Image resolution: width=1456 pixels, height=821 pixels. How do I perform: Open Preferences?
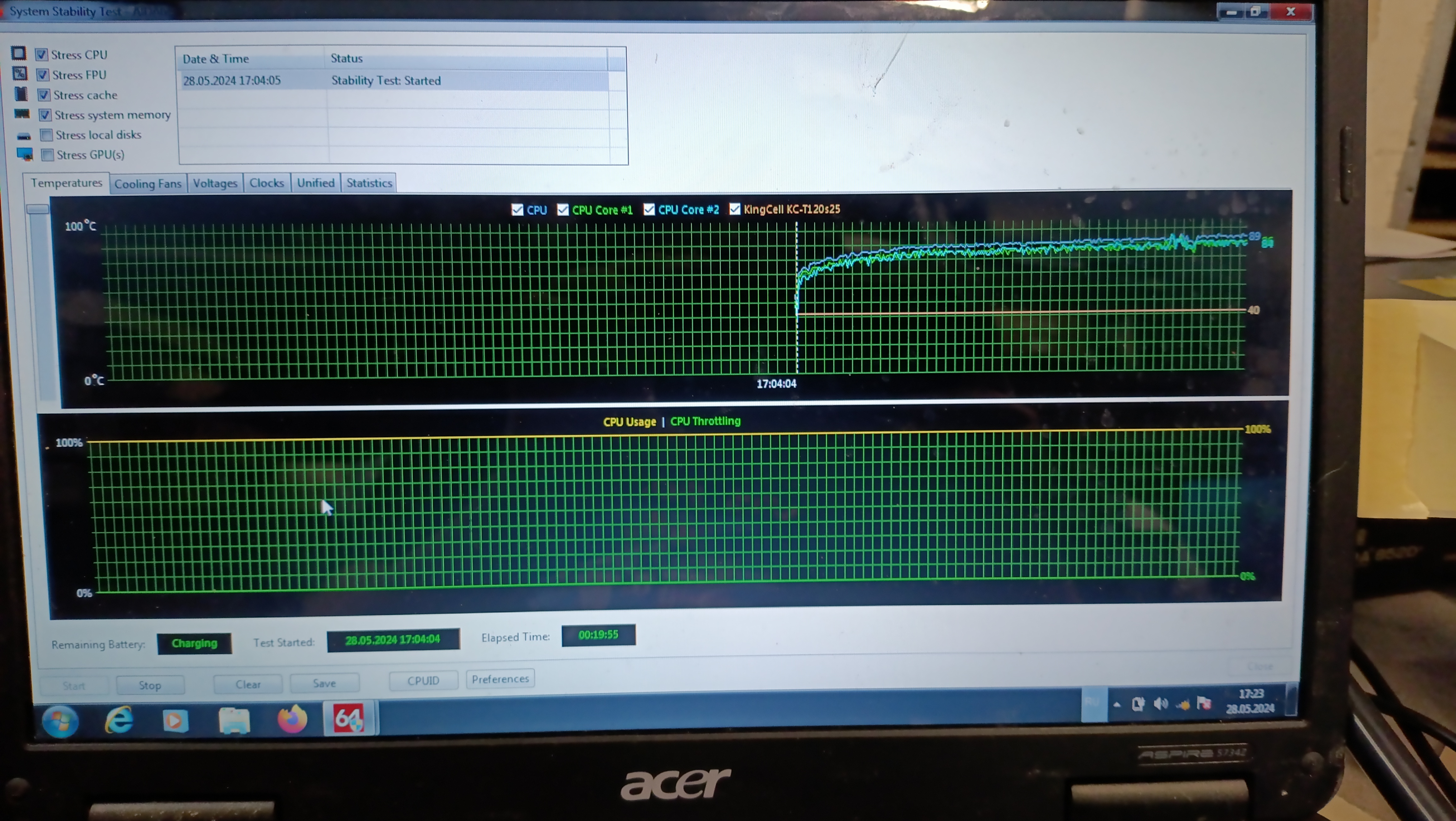(500, 679)
